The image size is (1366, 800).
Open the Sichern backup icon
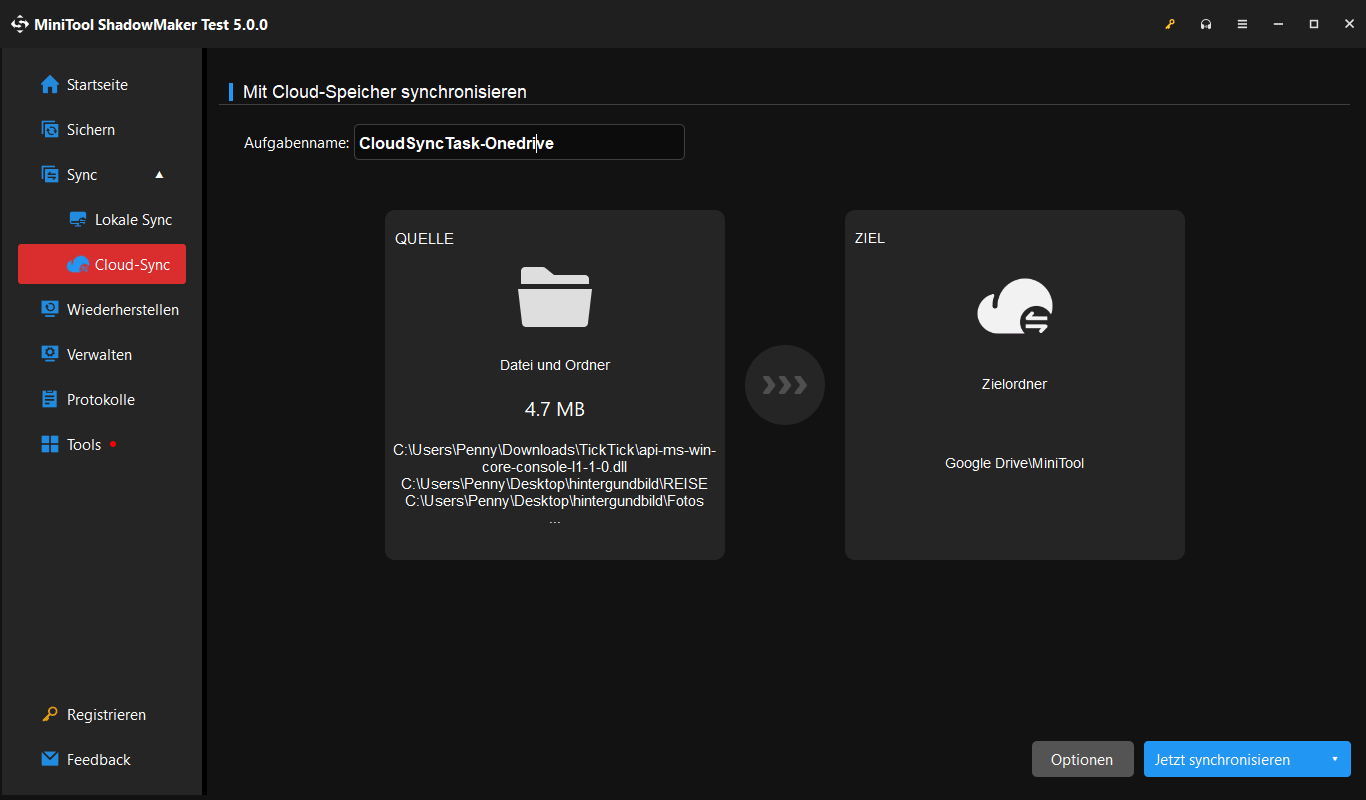50,130
